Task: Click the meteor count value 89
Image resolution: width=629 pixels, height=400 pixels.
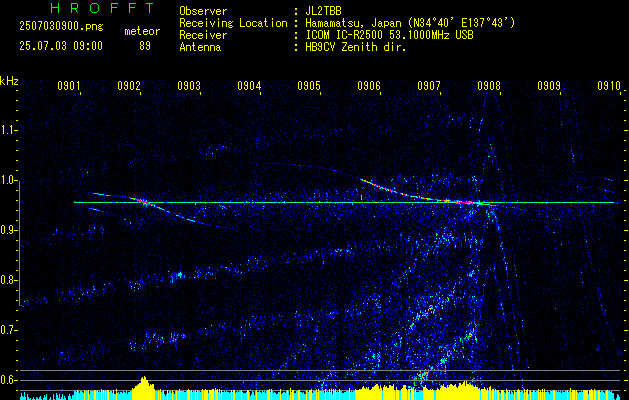Action: tap(145, 46)
